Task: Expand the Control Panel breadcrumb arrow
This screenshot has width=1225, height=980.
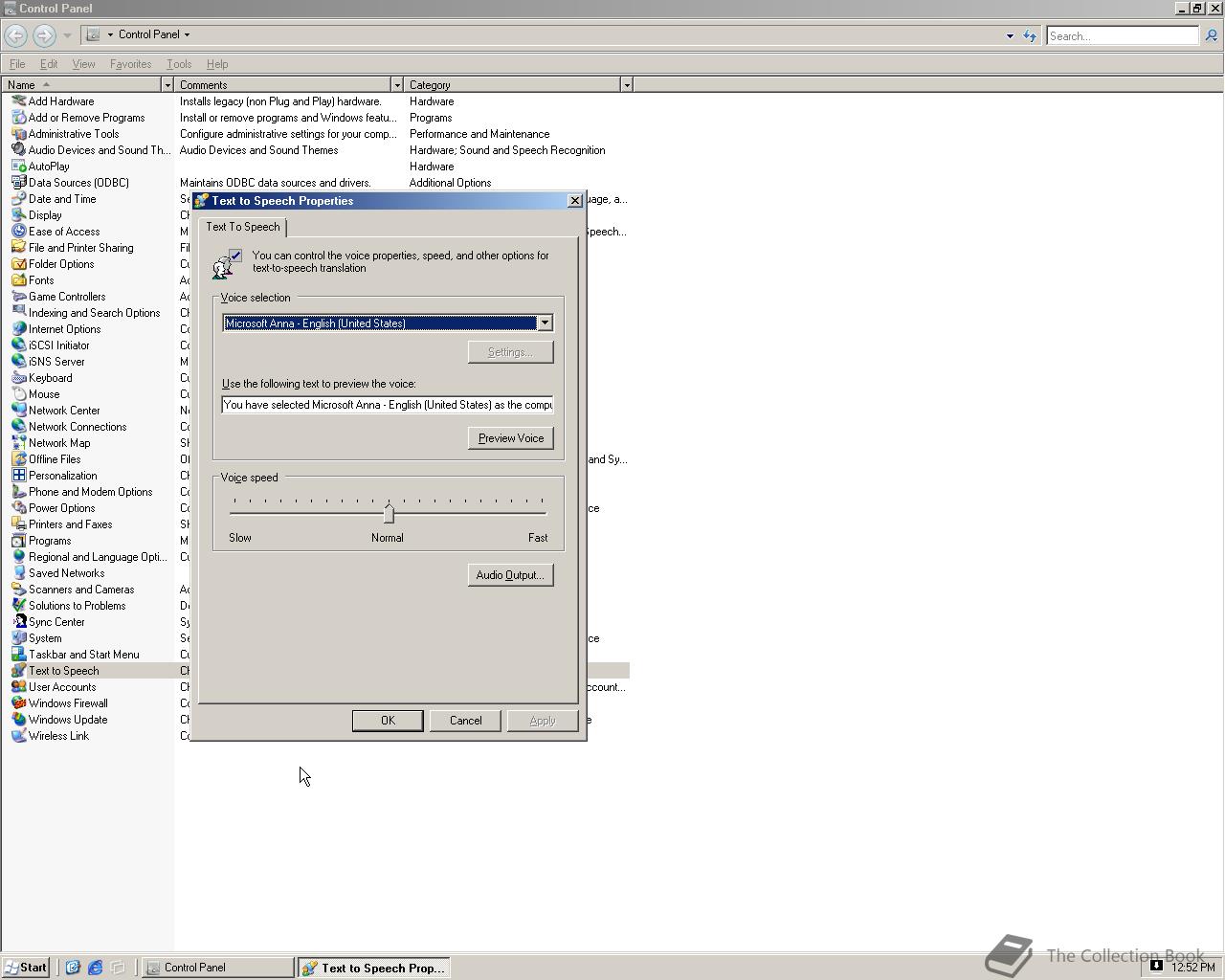Action: (x=187, y=34)
